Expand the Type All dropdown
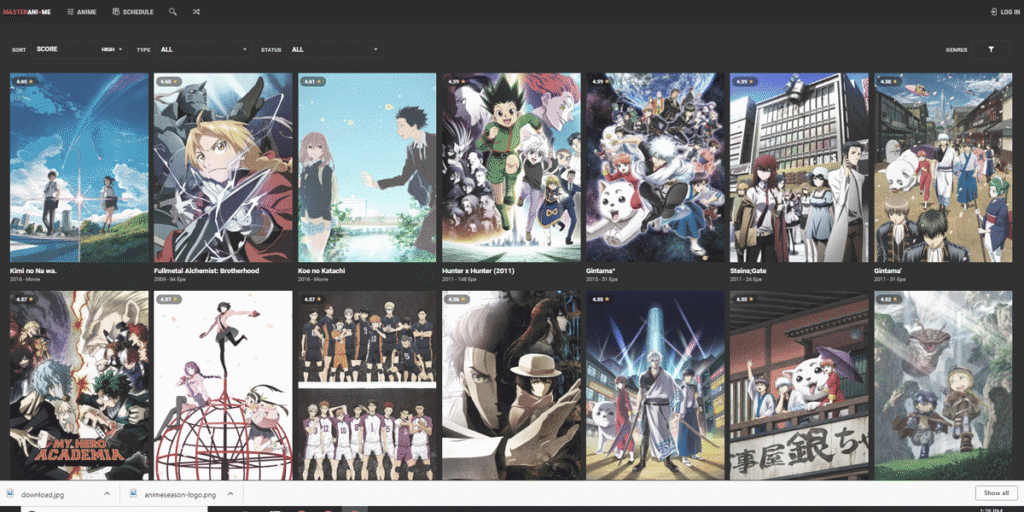 click(204, 49)
